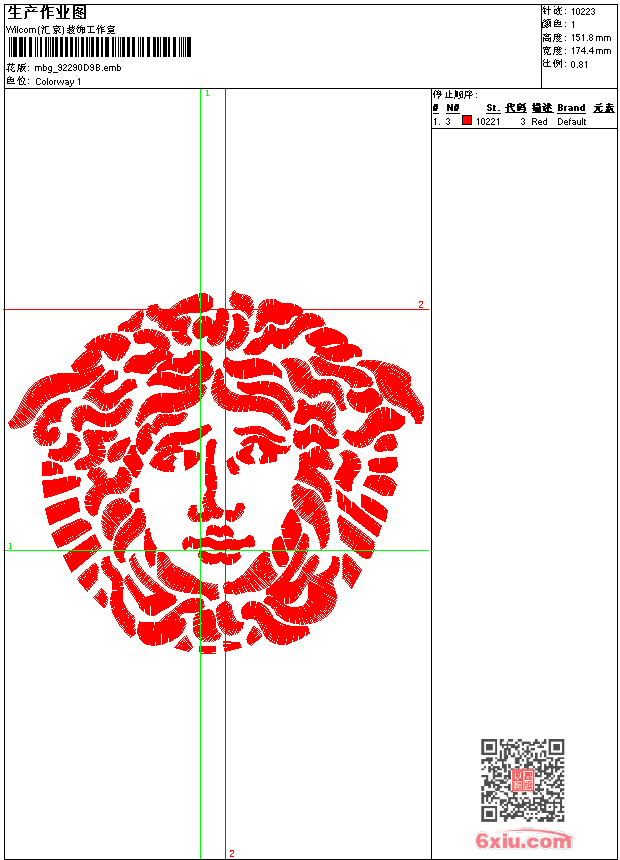Click the stitch value '10221' in row 1
The width and height of the screenshot is (620, 860).
click(x=488, y=122)
